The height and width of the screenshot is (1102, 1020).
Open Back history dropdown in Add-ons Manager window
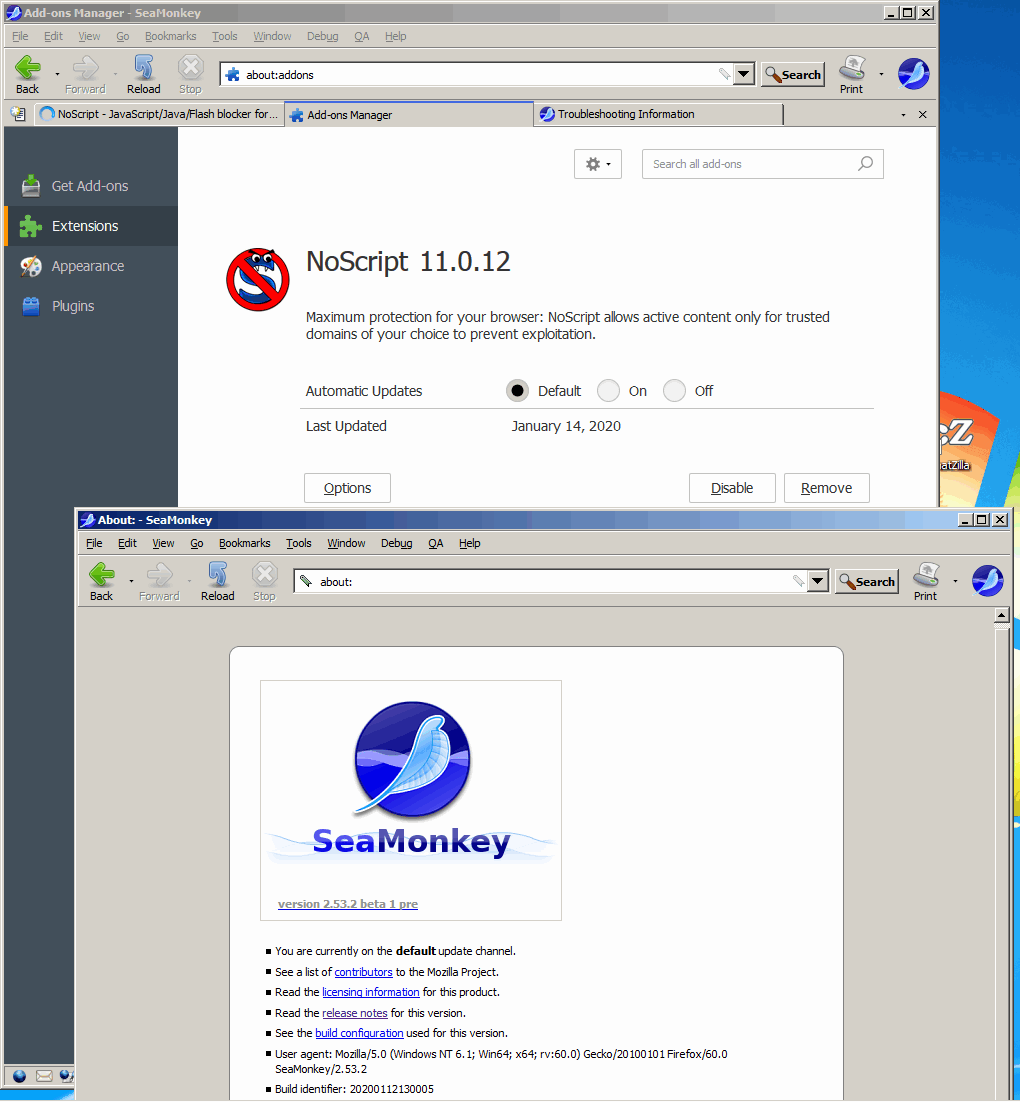click(58, 74)
